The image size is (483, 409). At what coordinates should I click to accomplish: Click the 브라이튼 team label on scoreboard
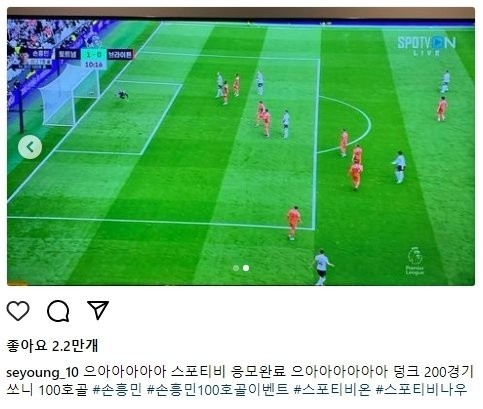(120, 54)
